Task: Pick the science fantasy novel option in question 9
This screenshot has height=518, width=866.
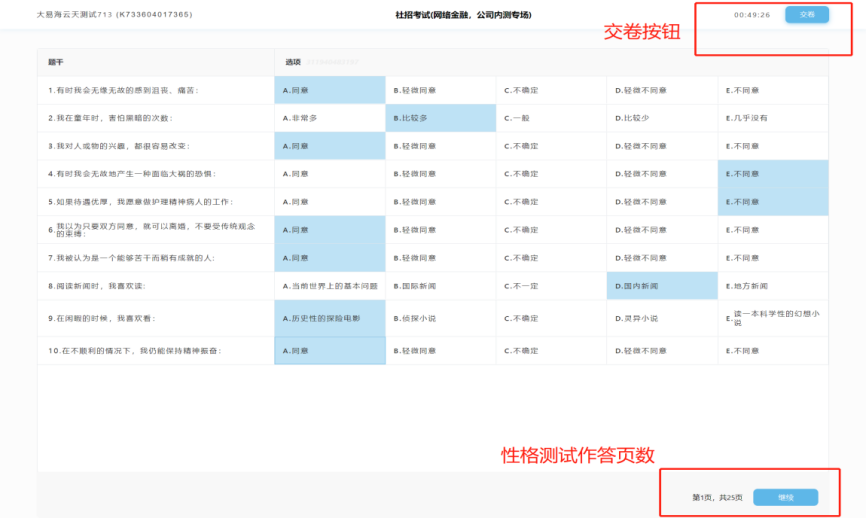Action: (x=773, y=318)
